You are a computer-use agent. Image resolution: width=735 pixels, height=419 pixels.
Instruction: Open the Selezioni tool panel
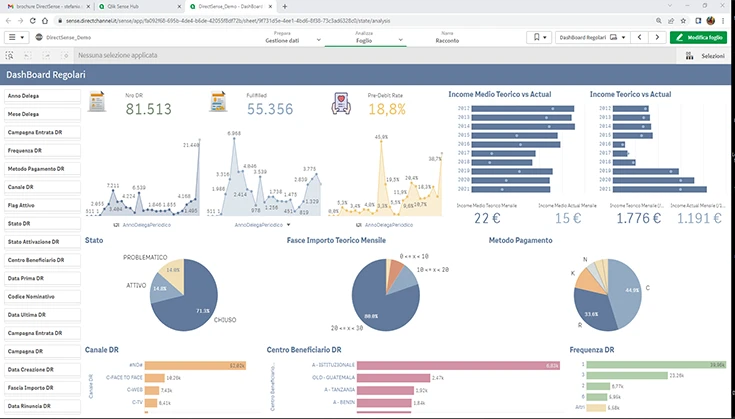[x=705, y=56]
